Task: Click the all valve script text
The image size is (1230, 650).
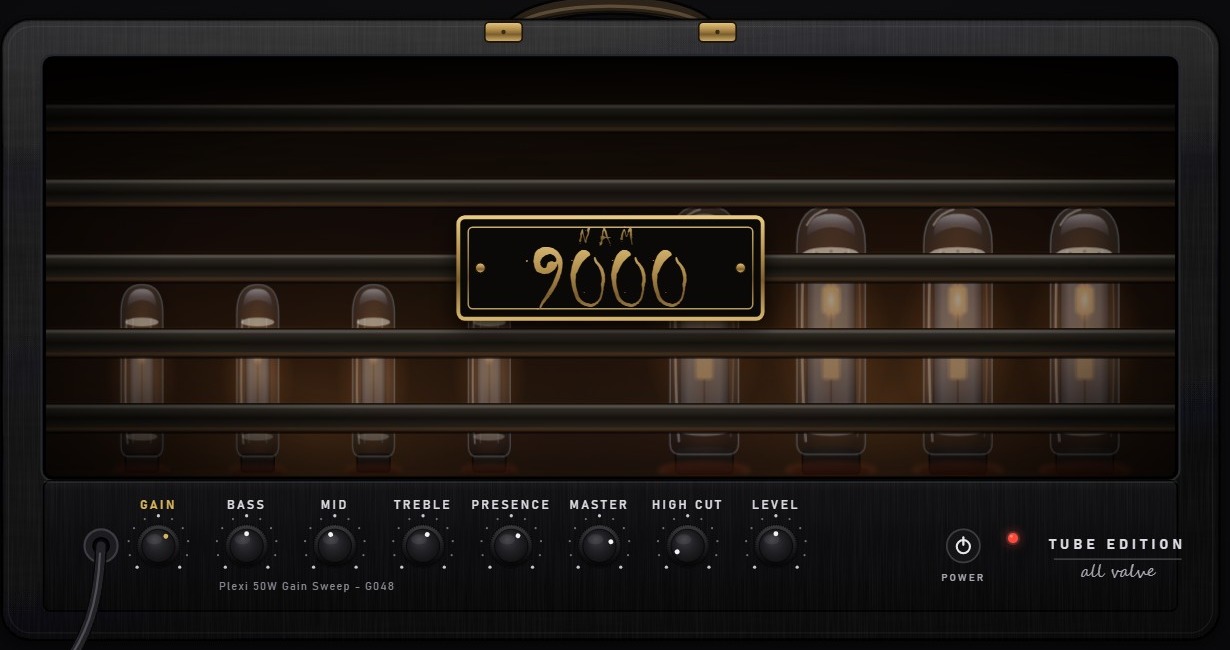Action: [1118, 572]
